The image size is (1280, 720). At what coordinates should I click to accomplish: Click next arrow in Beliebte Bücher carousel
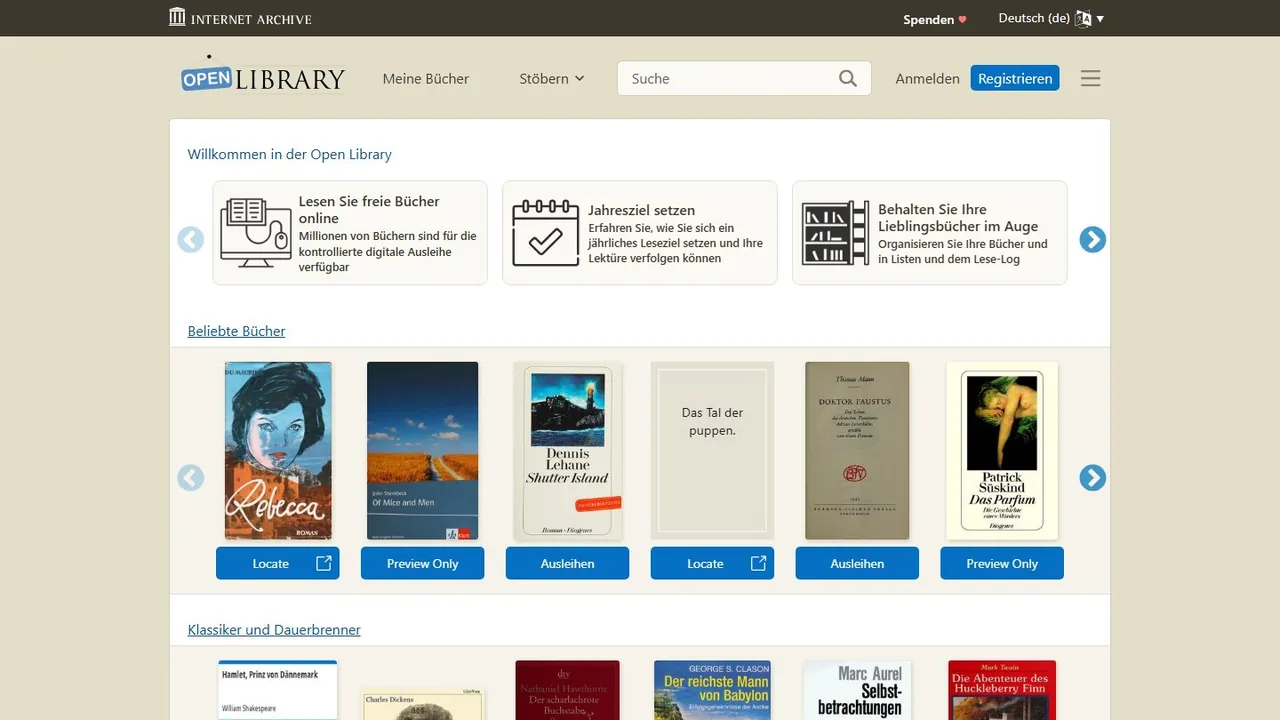pyautogui.click(x=1092, y=478)
